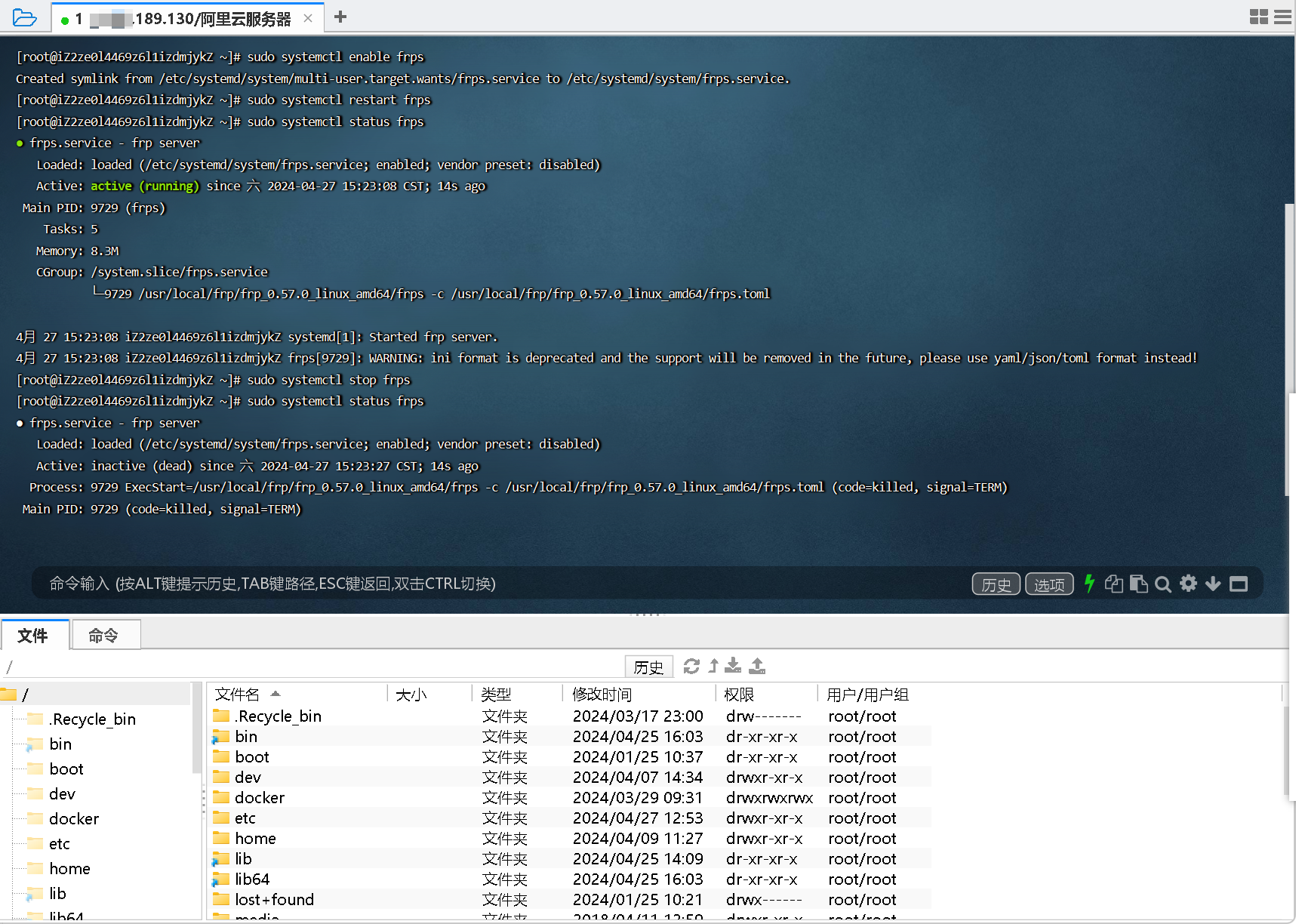This screenshot has width=1296, height=924.
Task: Click the docker folder icon in list
Action: (x=220, y=797)
